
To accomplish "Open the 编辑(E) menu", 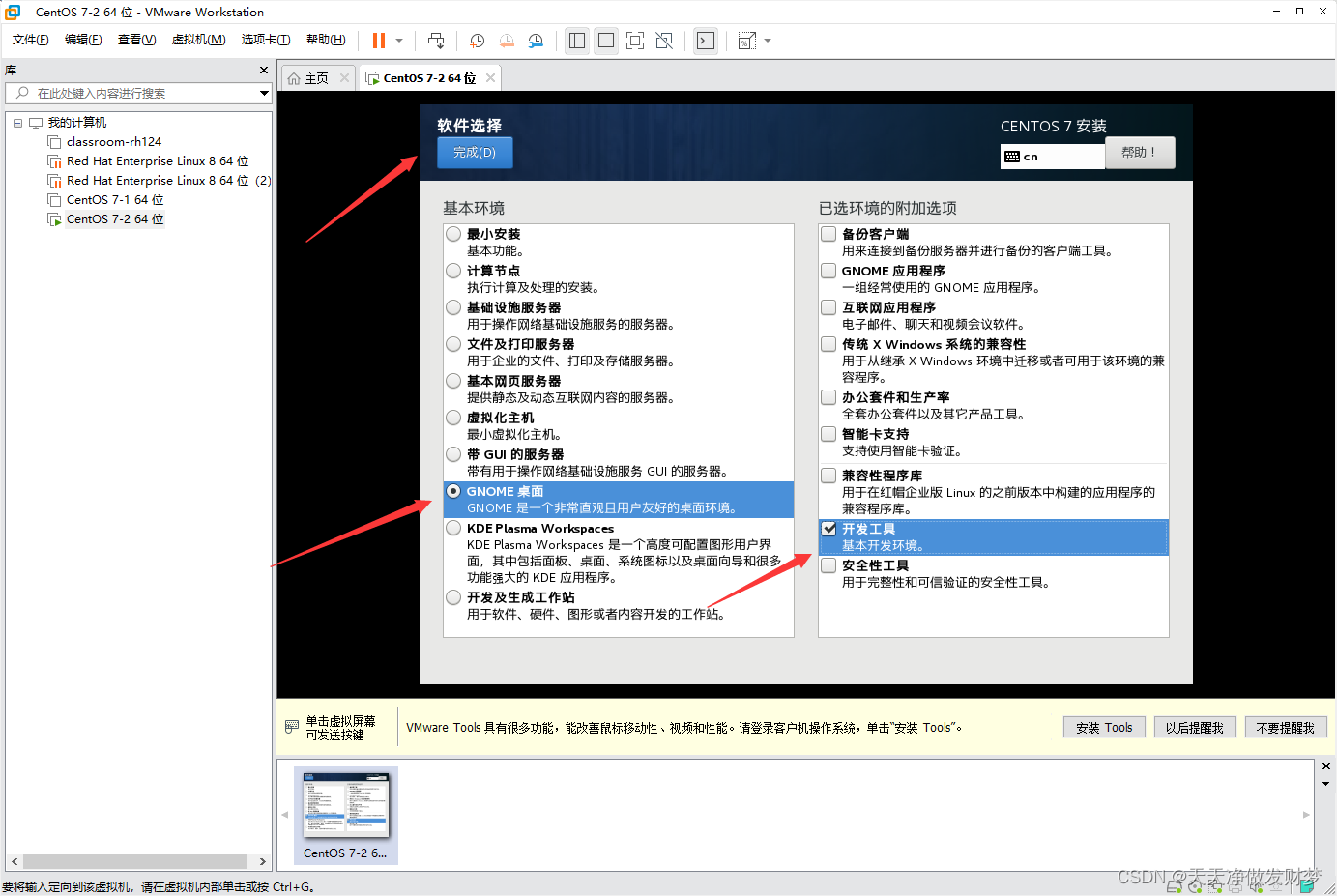I will click(x=83, y=40).
